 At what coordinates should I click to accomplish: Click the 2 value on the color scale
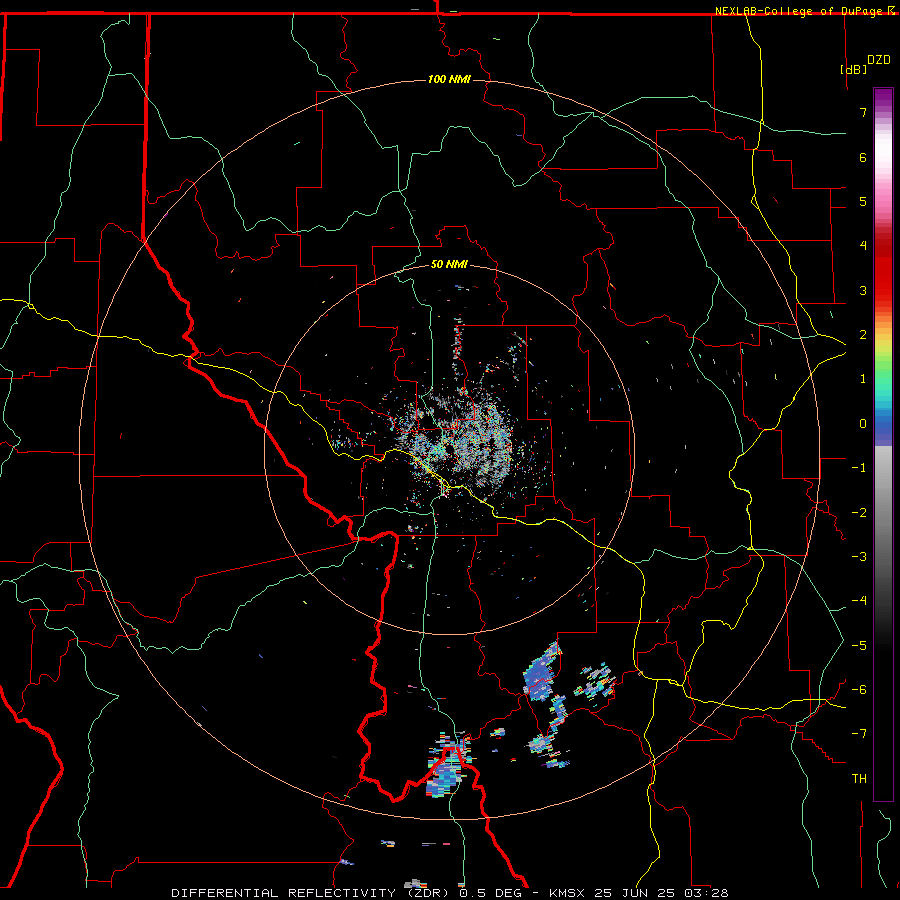coord(863,335)
